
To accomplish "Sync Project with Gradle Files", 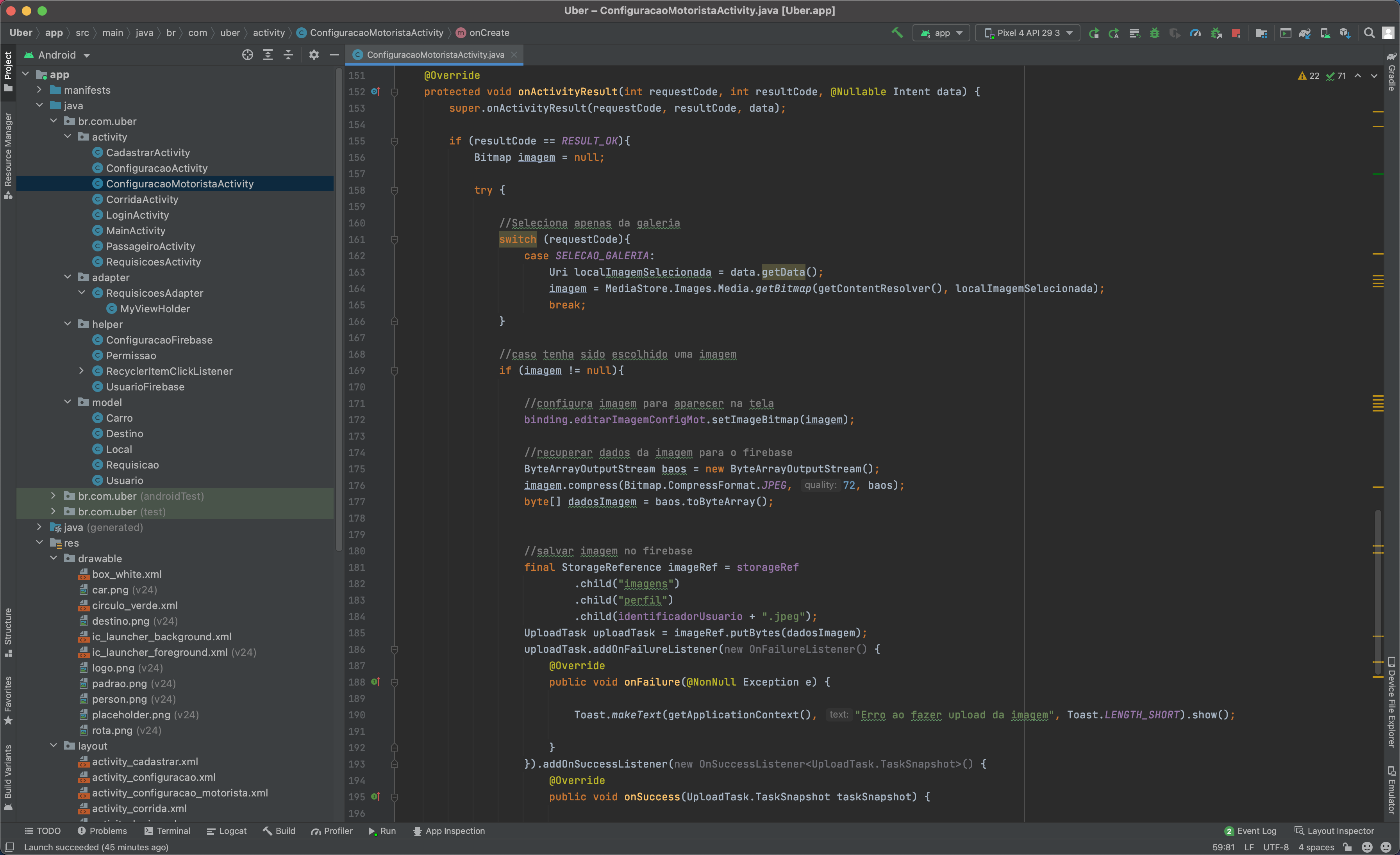I will click(1305, 33).
